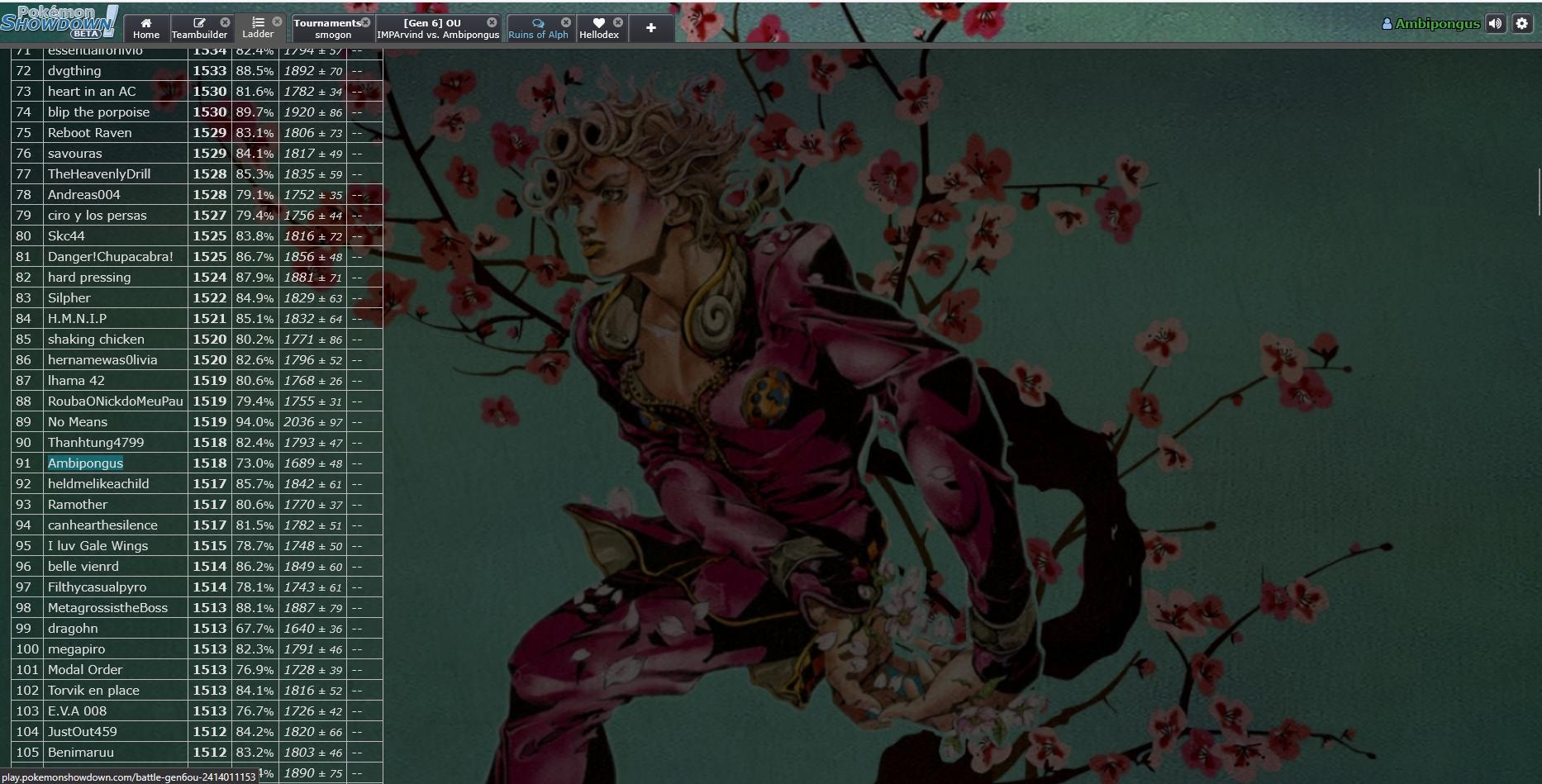Select player Benimaruu
Viewport: 1542px width, 784px height.
(81, 753)
